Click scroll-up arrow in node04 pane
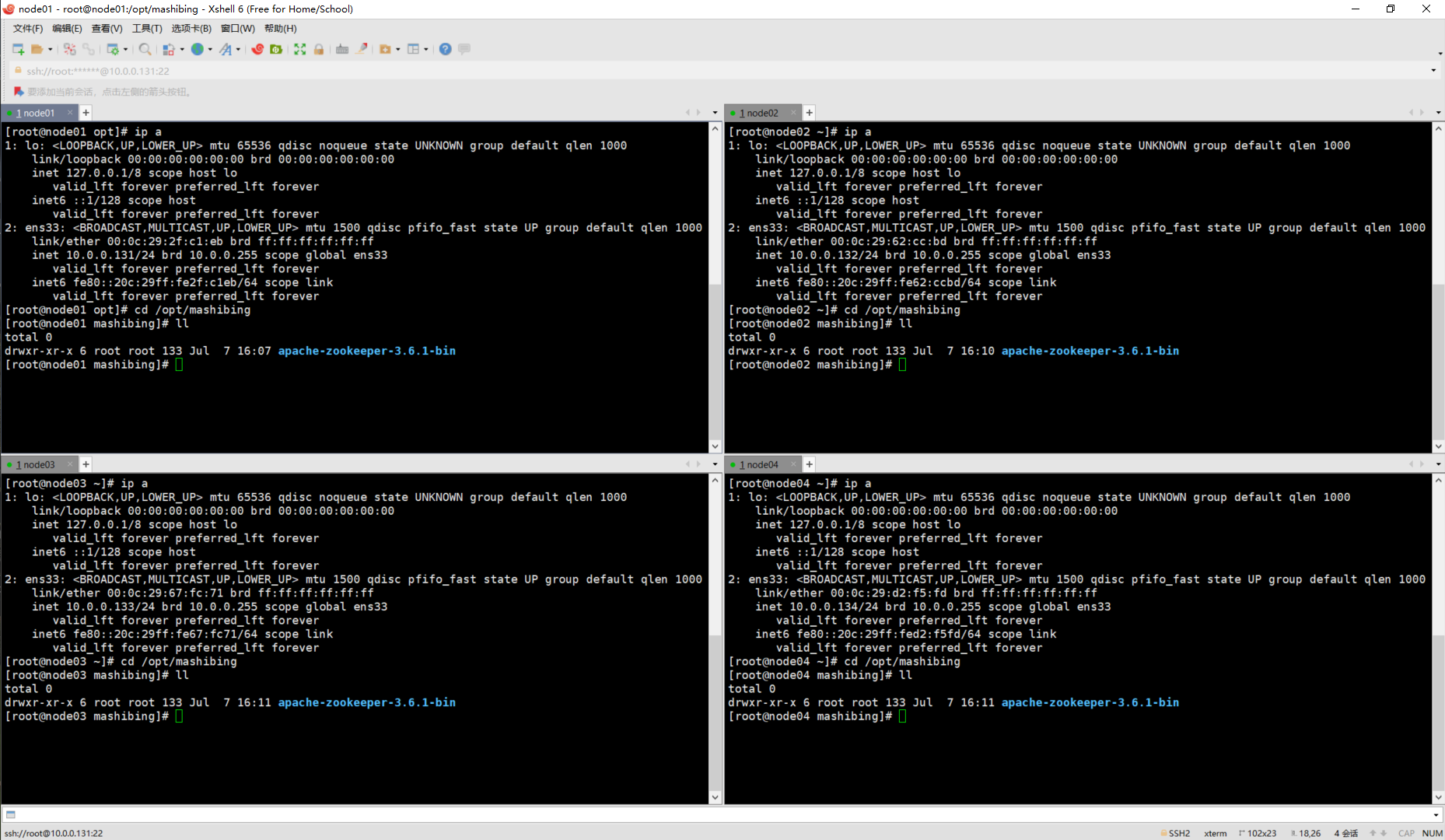This screenshot has width=1445, height=840. pyautogui.click(x=1439, y=481)
